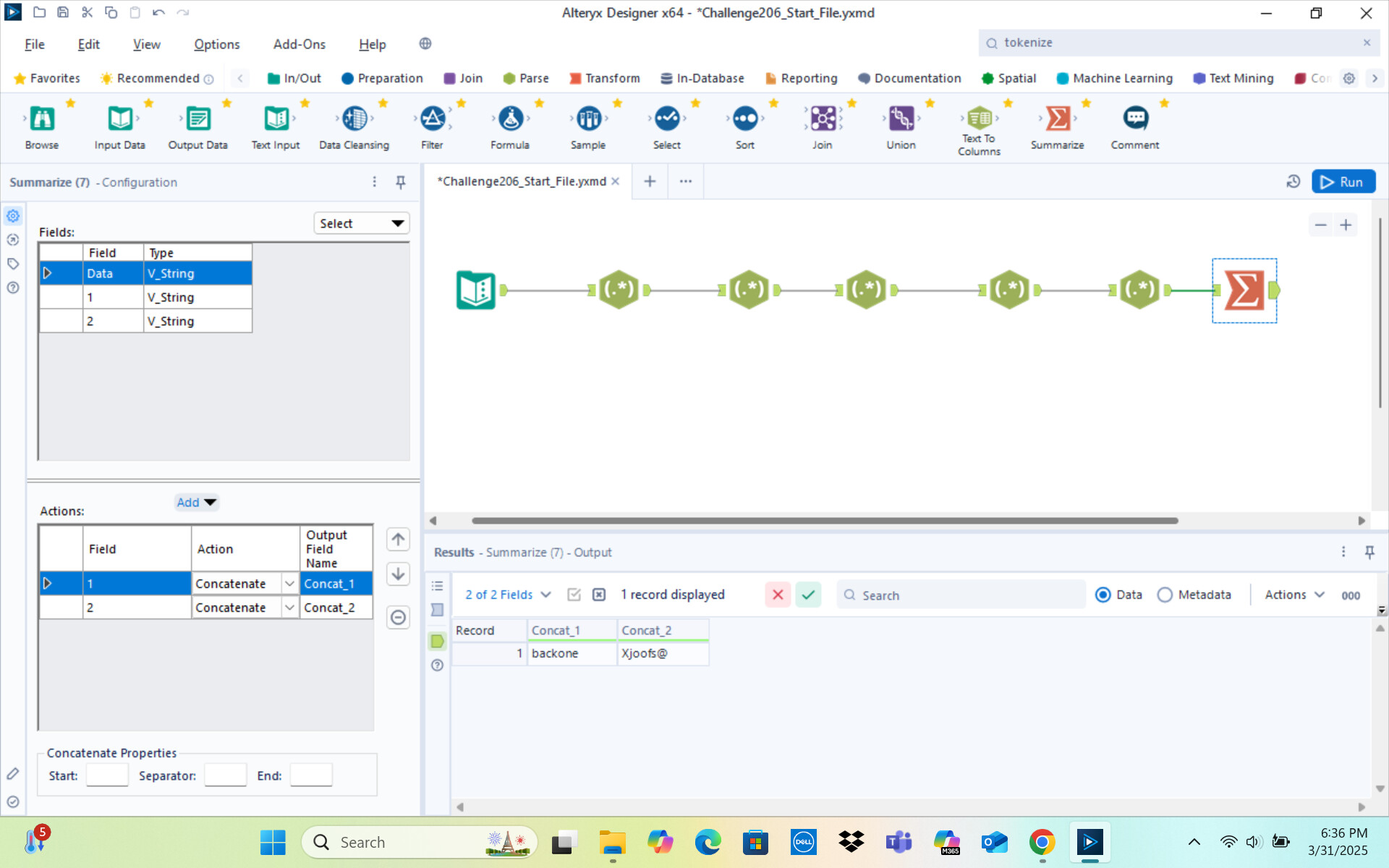
Task: Click the canvas horizontal scrollbar
Action: [825, 521]
